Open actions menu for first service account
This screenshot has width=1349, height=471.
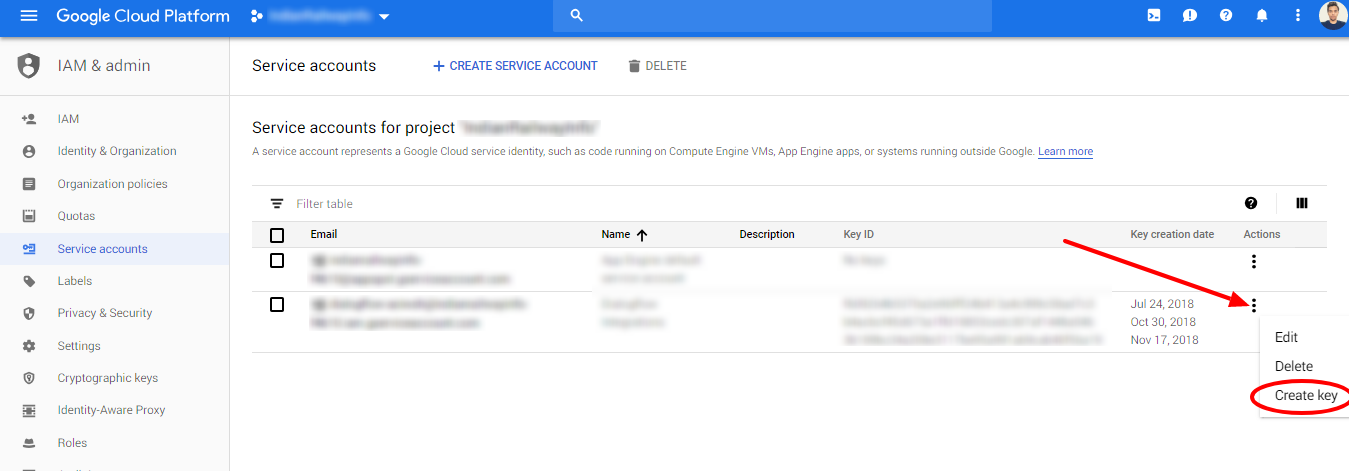pyautogui.click(x=1254, y=262)
